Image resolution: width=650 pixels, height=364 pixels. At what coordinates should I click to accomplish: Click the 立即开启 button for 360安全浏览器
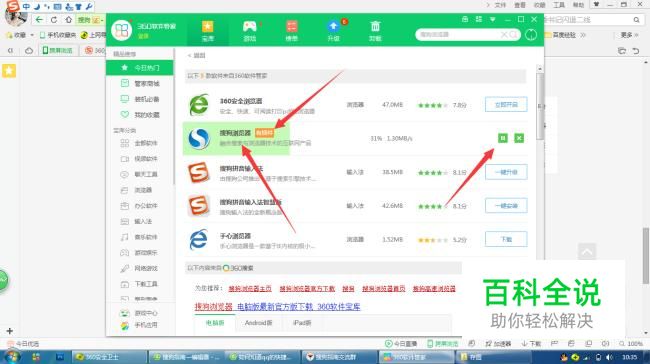(x=506, y=104)
